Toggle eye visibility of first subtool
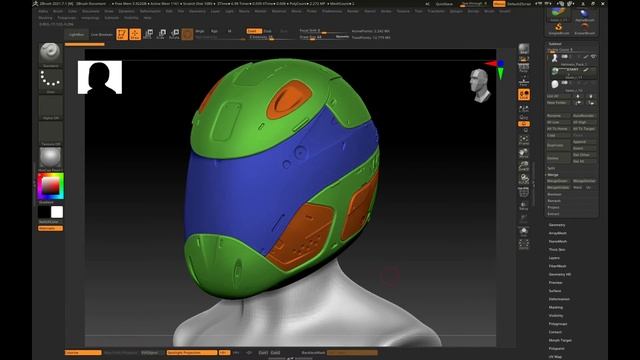 pyautogui.click(x=593, y=57)
